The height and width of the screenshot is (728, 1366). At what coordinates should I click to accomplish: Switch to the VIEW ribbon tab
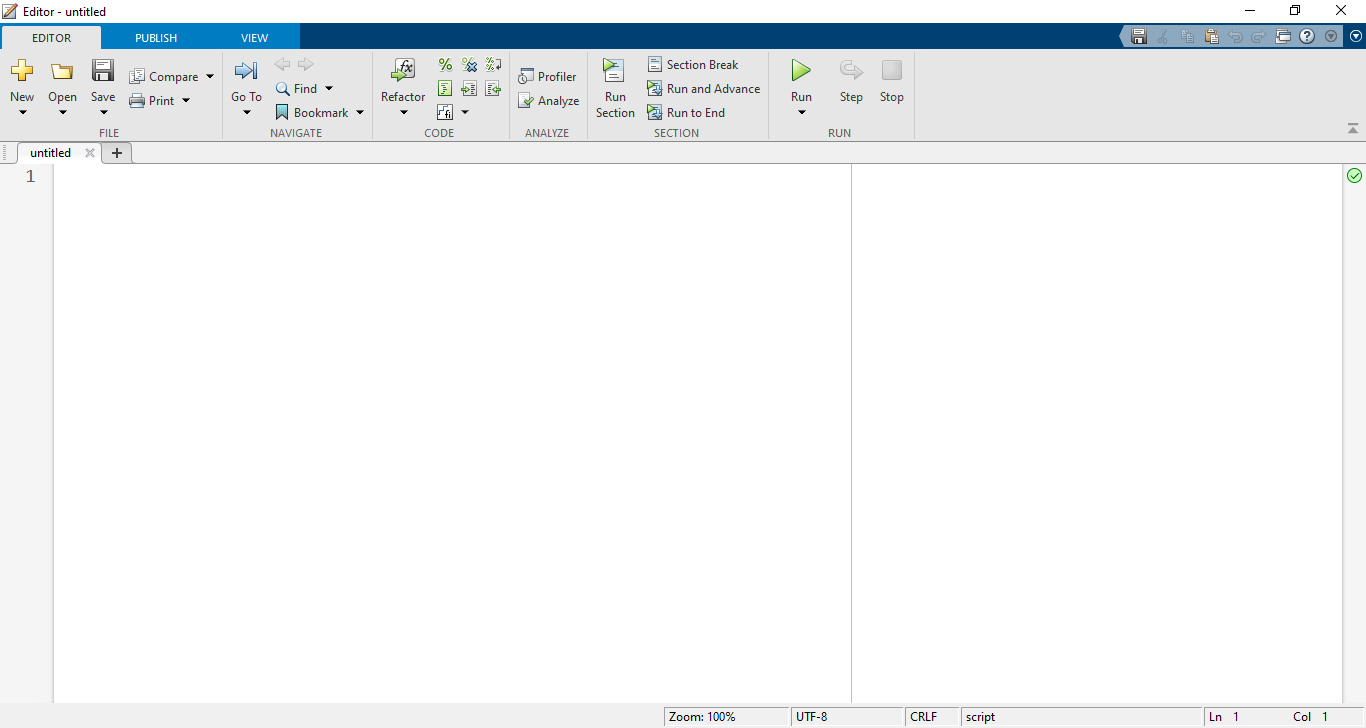[x=254, y=38]
